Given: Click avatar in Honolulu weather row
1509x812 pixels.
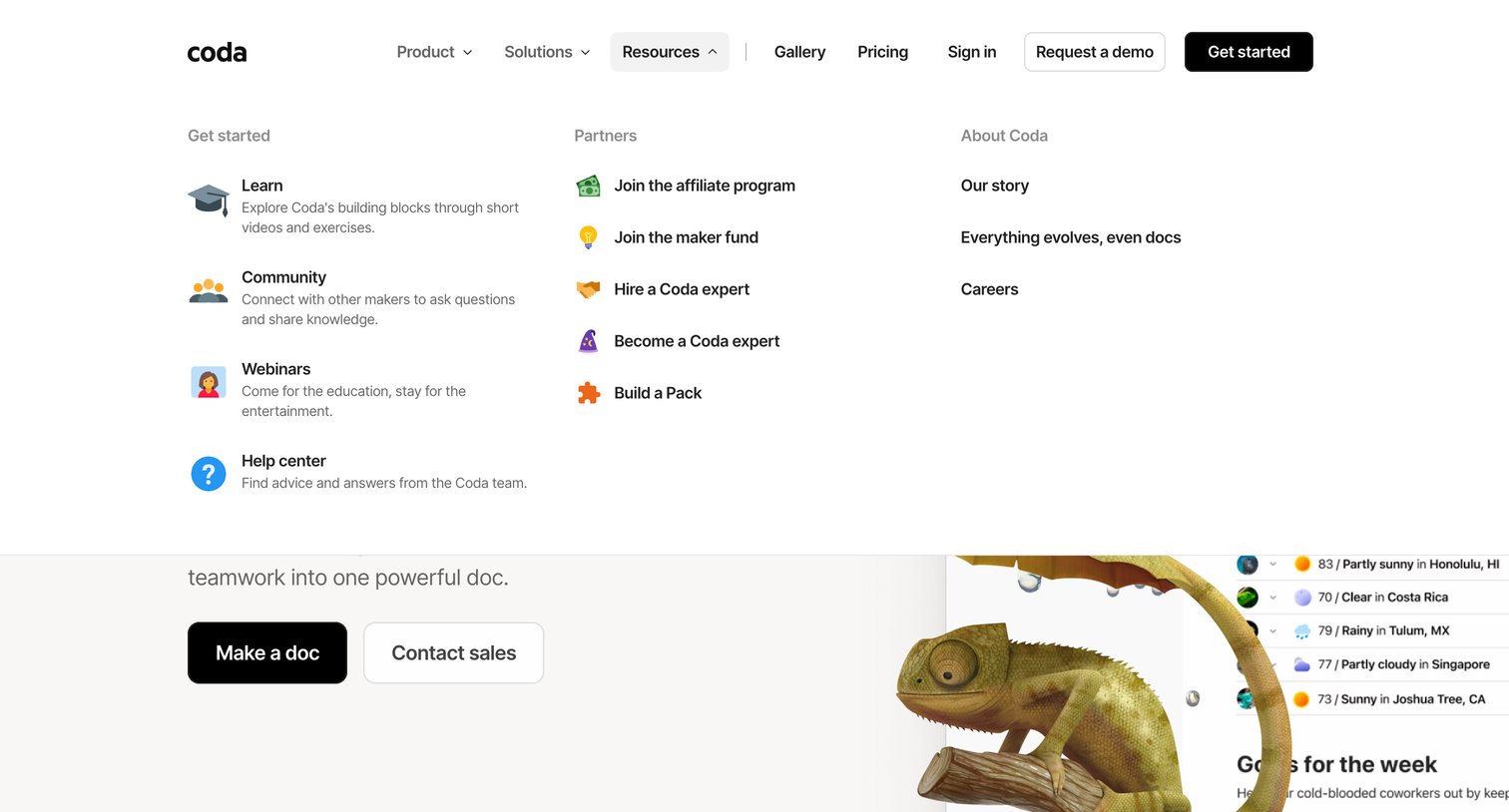Looking at the screenshot, I should [1248, 565].
